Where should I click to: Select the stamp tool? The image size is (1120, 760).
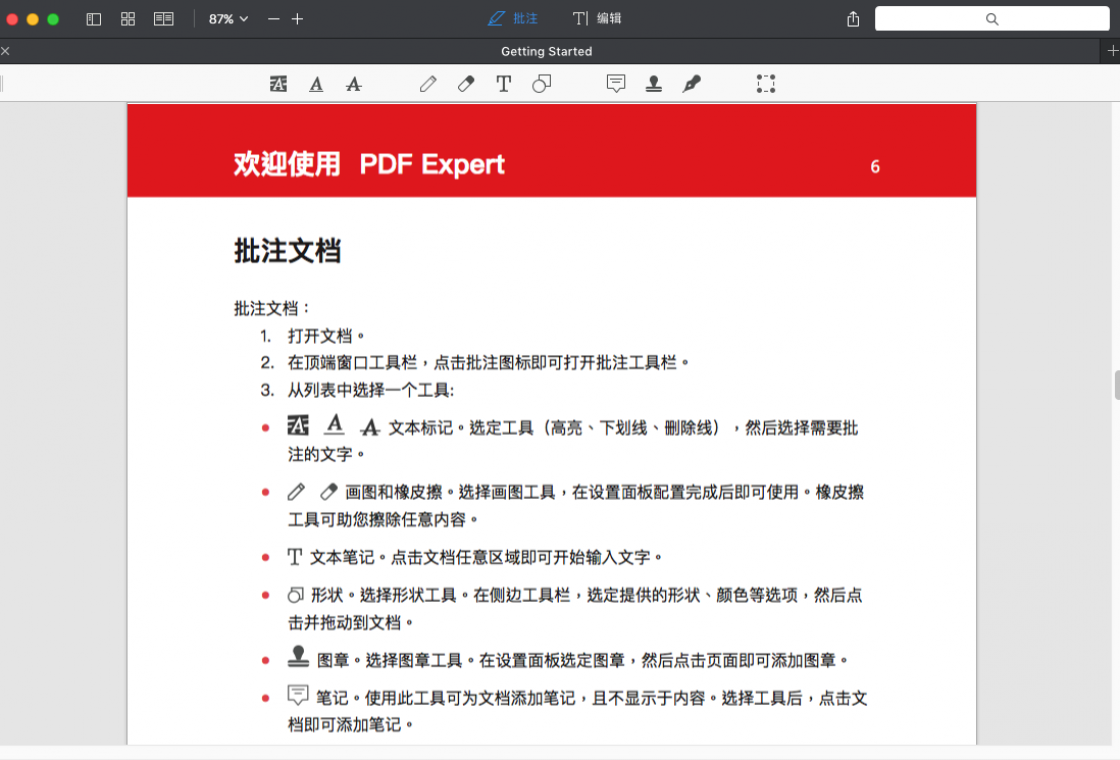(x=654, y=84)
